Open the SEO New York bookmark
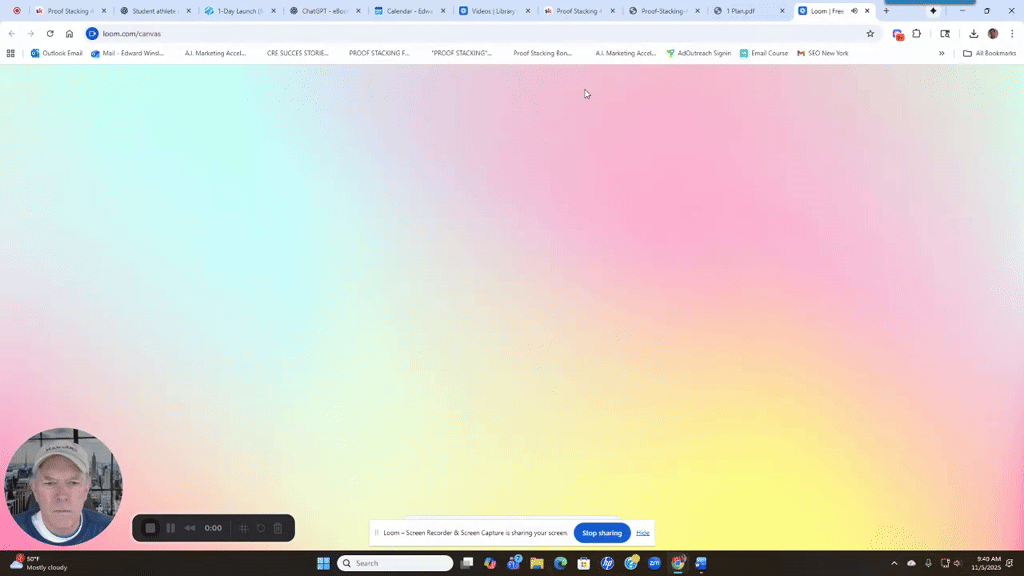 pyautogui.click(x=822, y=54)
